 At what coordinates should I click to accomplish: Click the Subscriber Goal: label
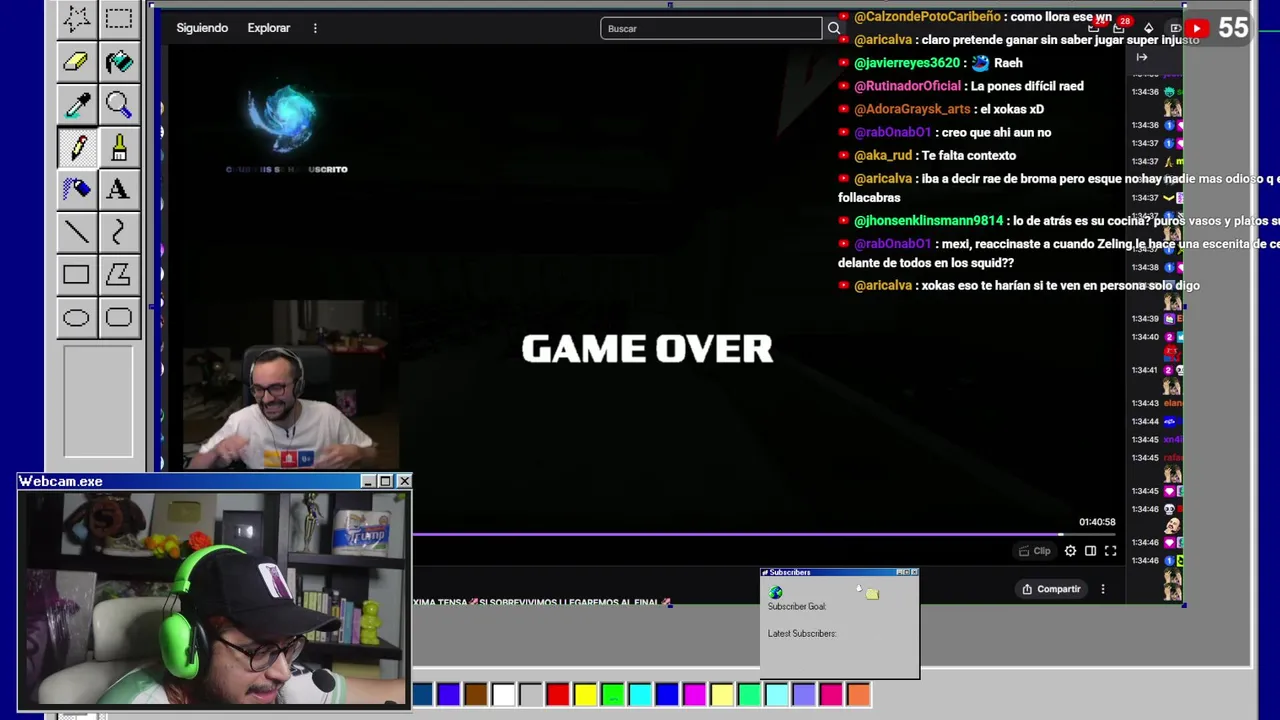coord(797,607)
